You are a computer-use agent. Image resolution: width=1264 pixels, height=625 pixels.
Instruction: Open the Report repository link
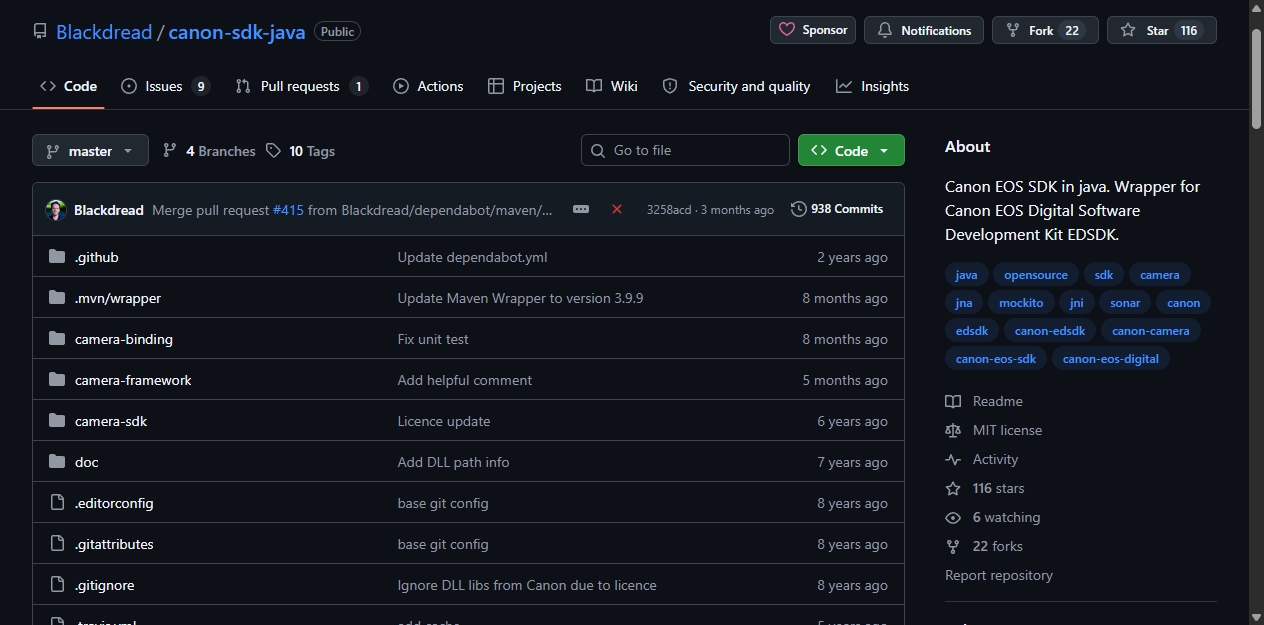[x=999, y=575]
